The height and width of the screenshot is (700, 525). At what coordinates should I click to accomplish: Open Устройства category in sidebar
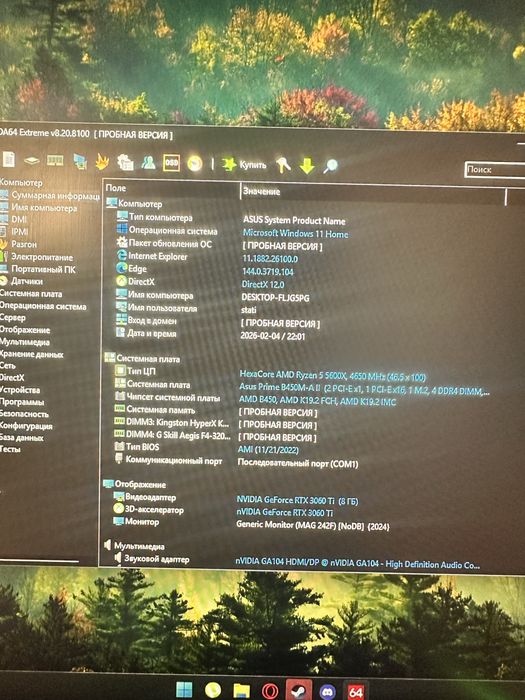pos(20,390)
